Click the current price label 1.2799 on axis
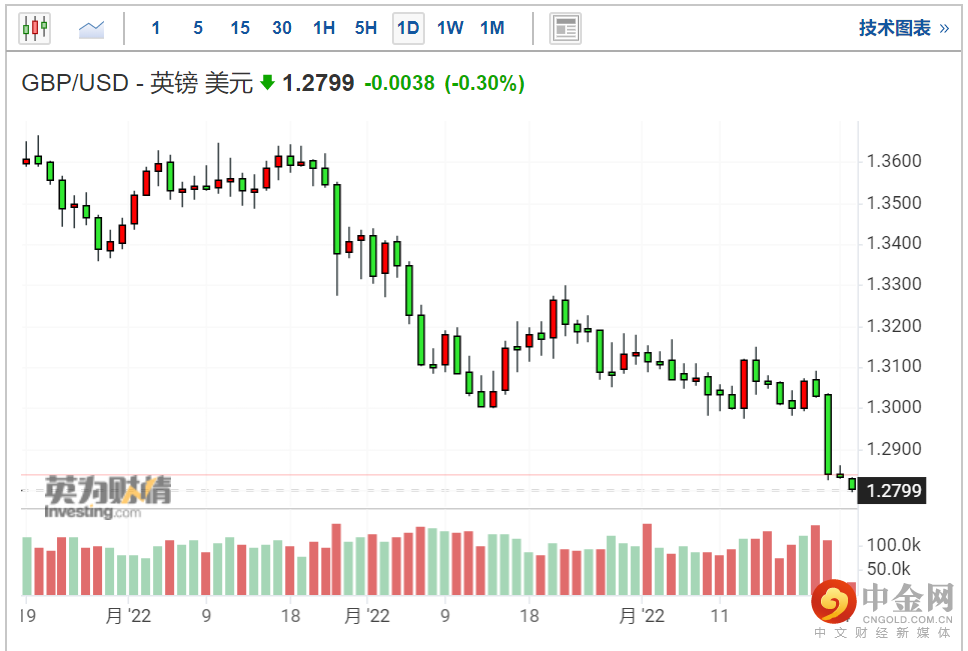The image size is (968, 651). [894, 490]
